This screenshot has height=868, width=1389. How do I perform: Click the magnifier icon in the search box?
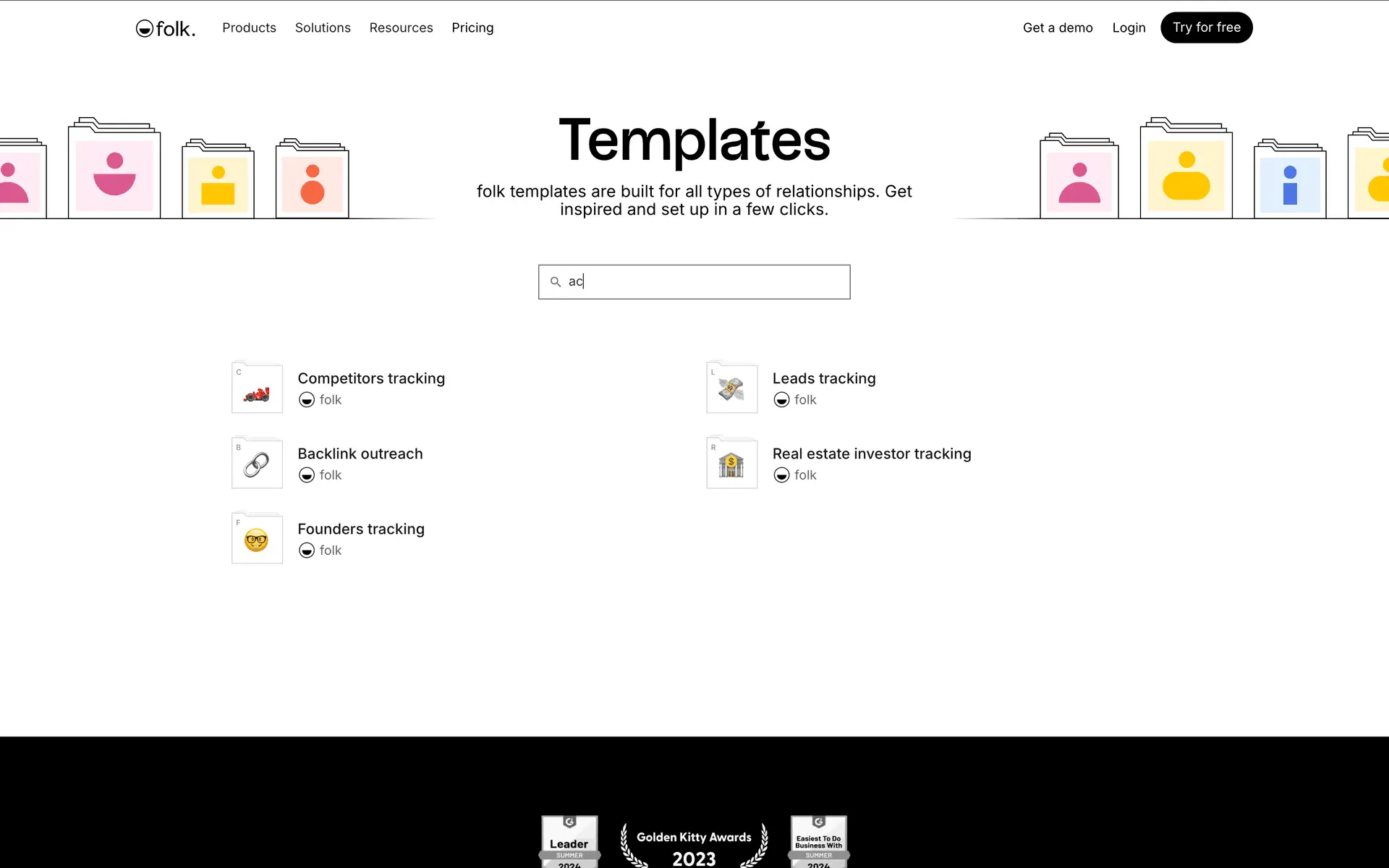[556, 282]
